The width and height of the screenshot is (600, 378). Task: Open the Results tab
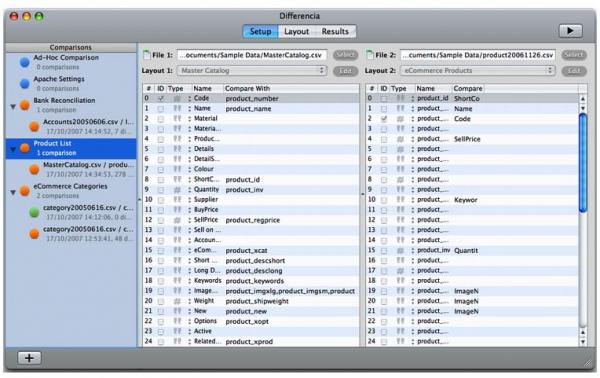pos(335,31)
